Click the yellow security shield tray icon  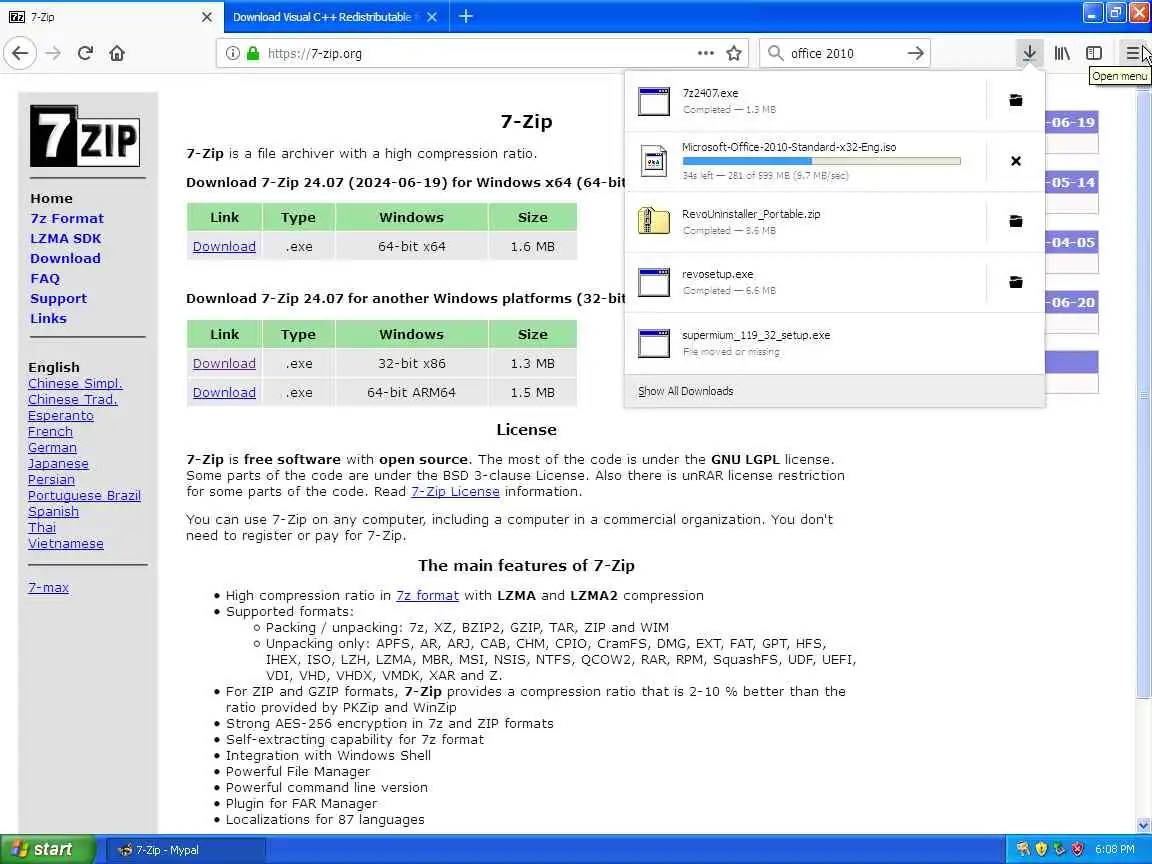click(x=1041, y=849)
